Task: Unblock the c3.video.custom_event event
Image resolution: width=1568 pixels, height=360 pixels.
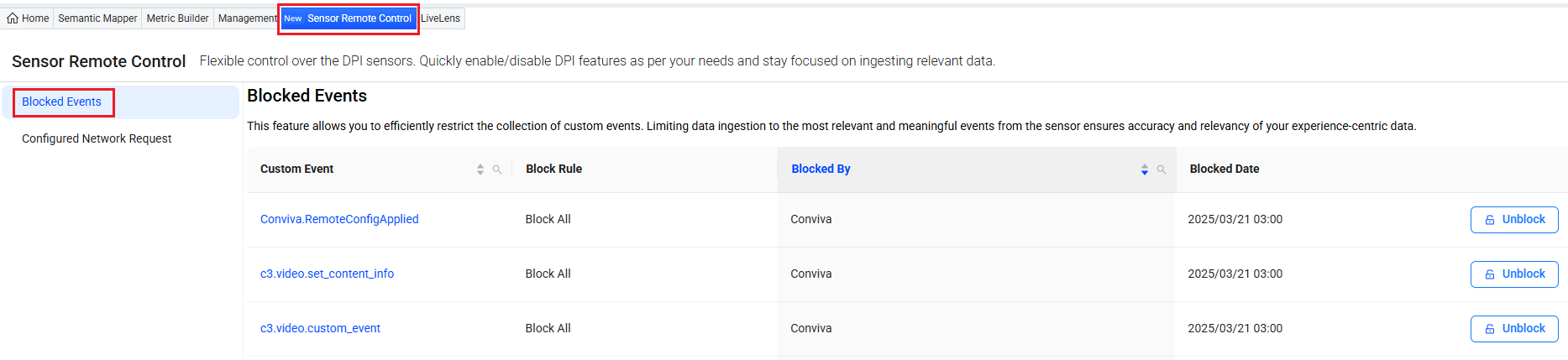Action: (x=1513, y=329)
